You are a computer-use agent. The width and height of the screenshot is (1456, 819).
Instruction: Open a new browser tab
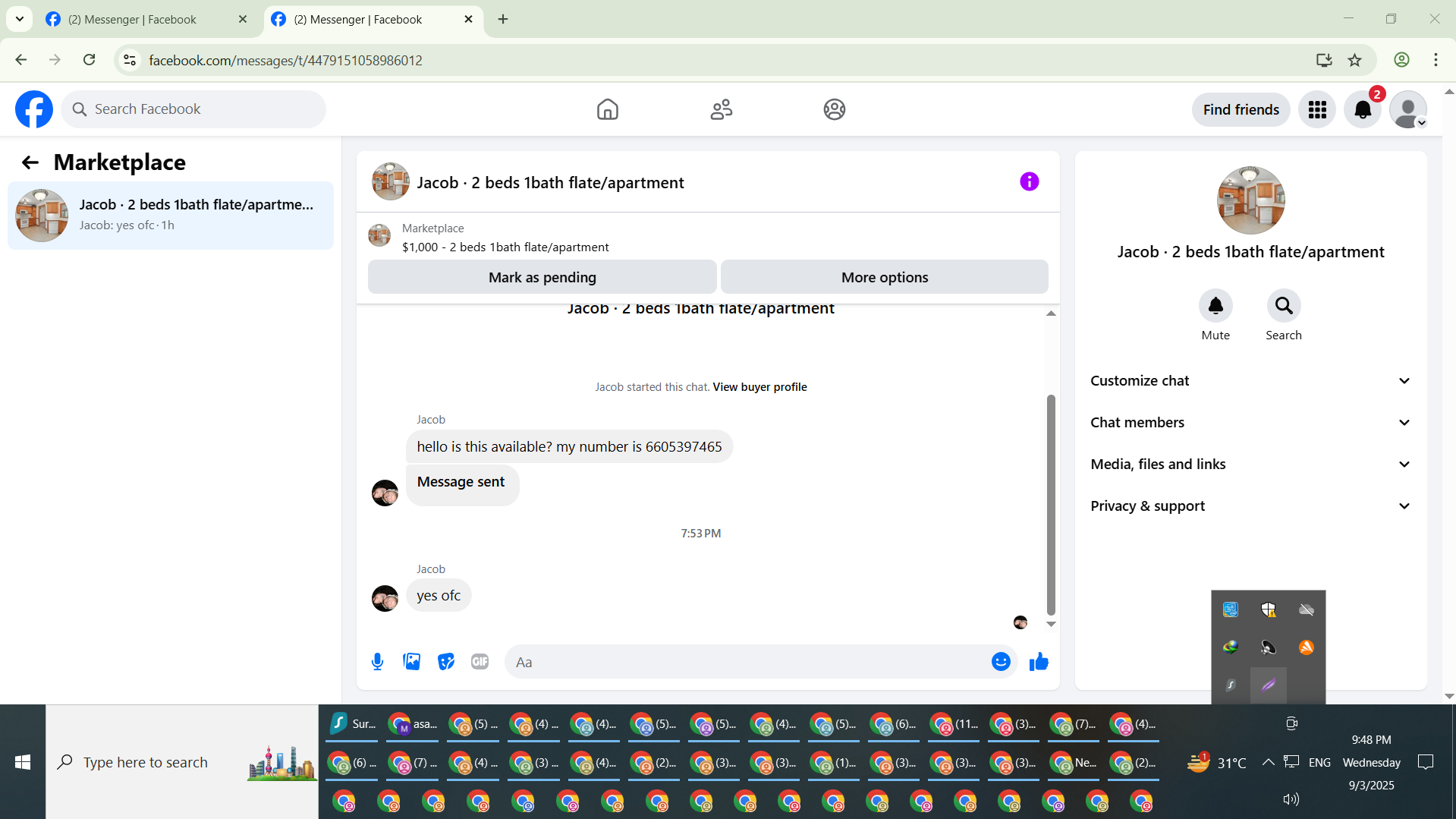tap(503, 20)
